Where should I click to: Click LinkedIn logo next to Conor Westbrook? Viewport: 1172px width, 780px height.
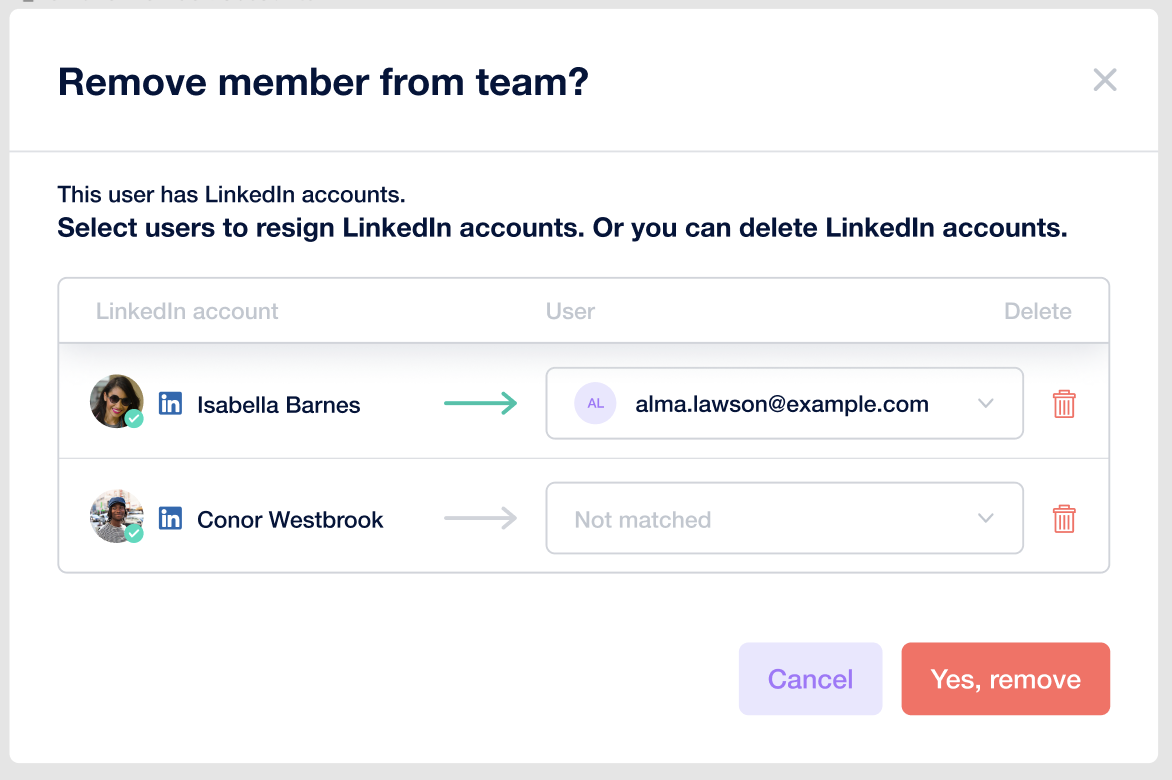(x=170, y=518)
